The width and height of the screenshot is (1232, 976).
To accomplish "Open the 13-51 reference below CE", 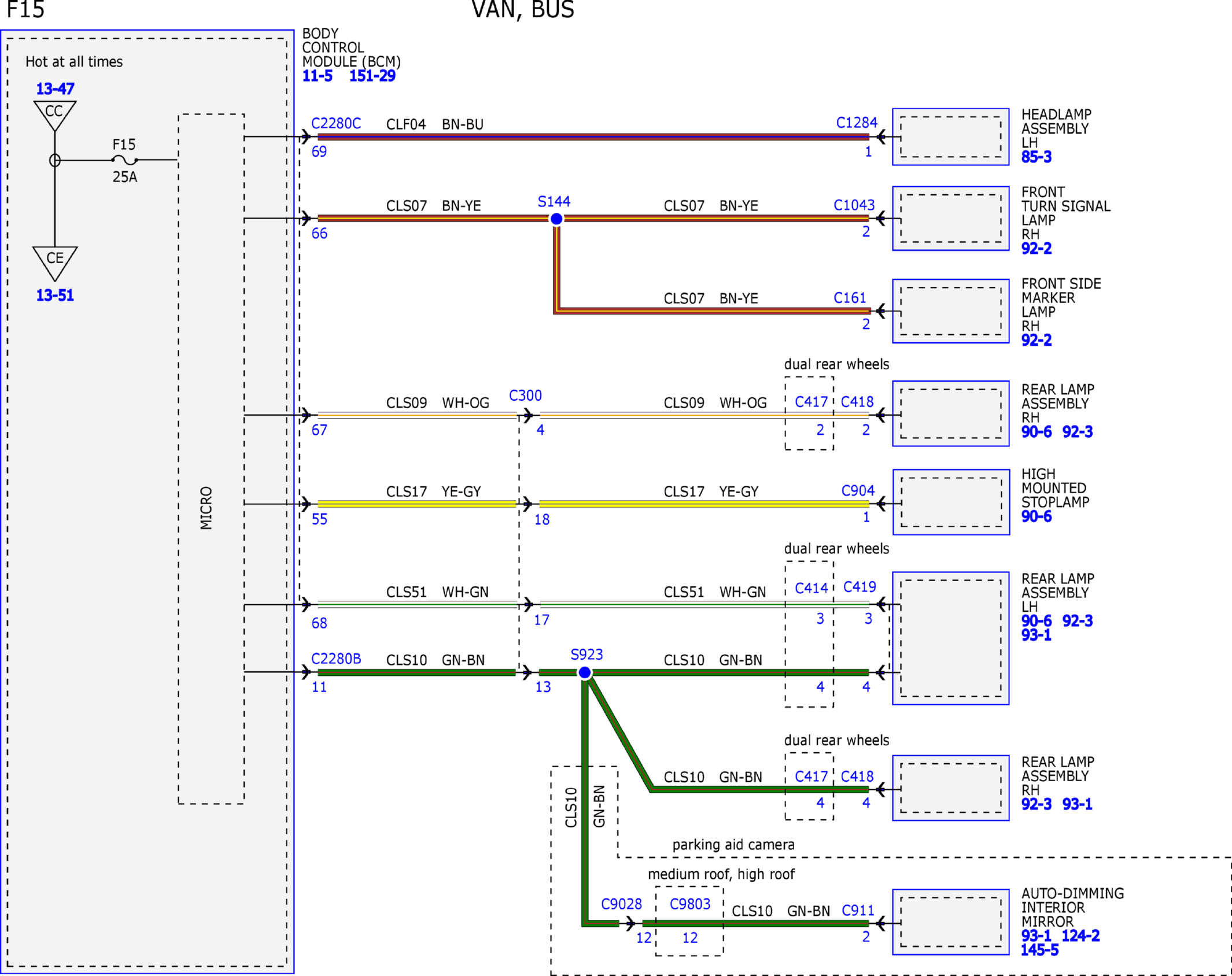I will point(55,295).
